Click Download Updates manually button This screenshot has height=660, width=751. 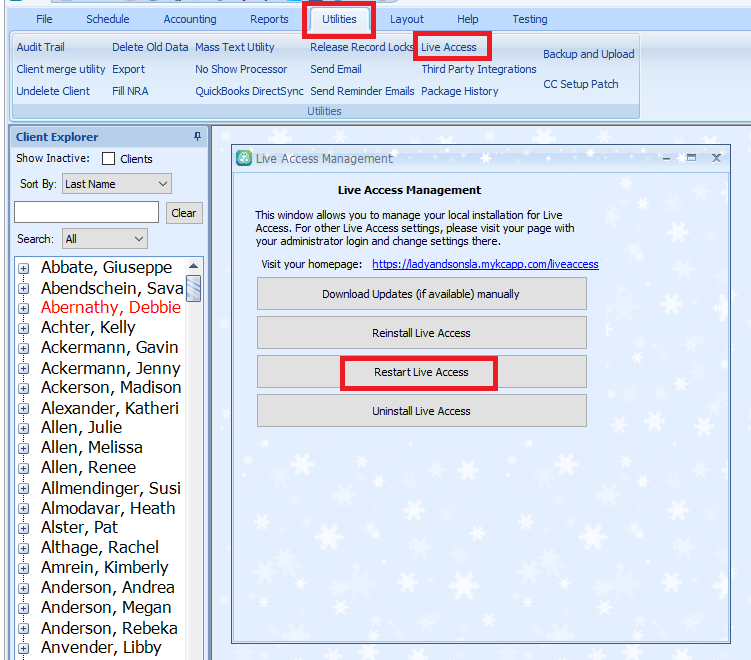click(x=421, y=294)
